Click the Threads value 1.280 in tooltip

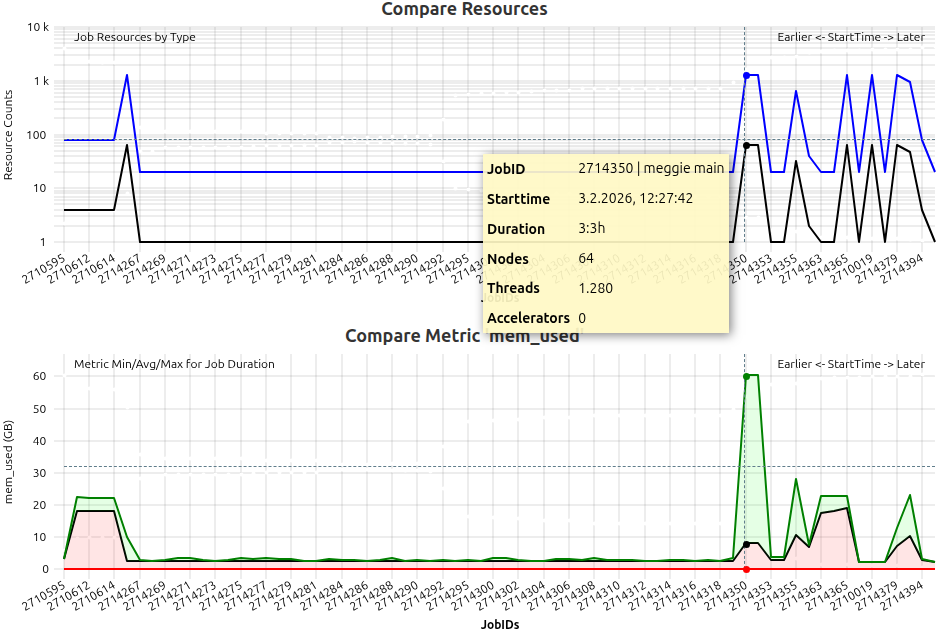594,288
